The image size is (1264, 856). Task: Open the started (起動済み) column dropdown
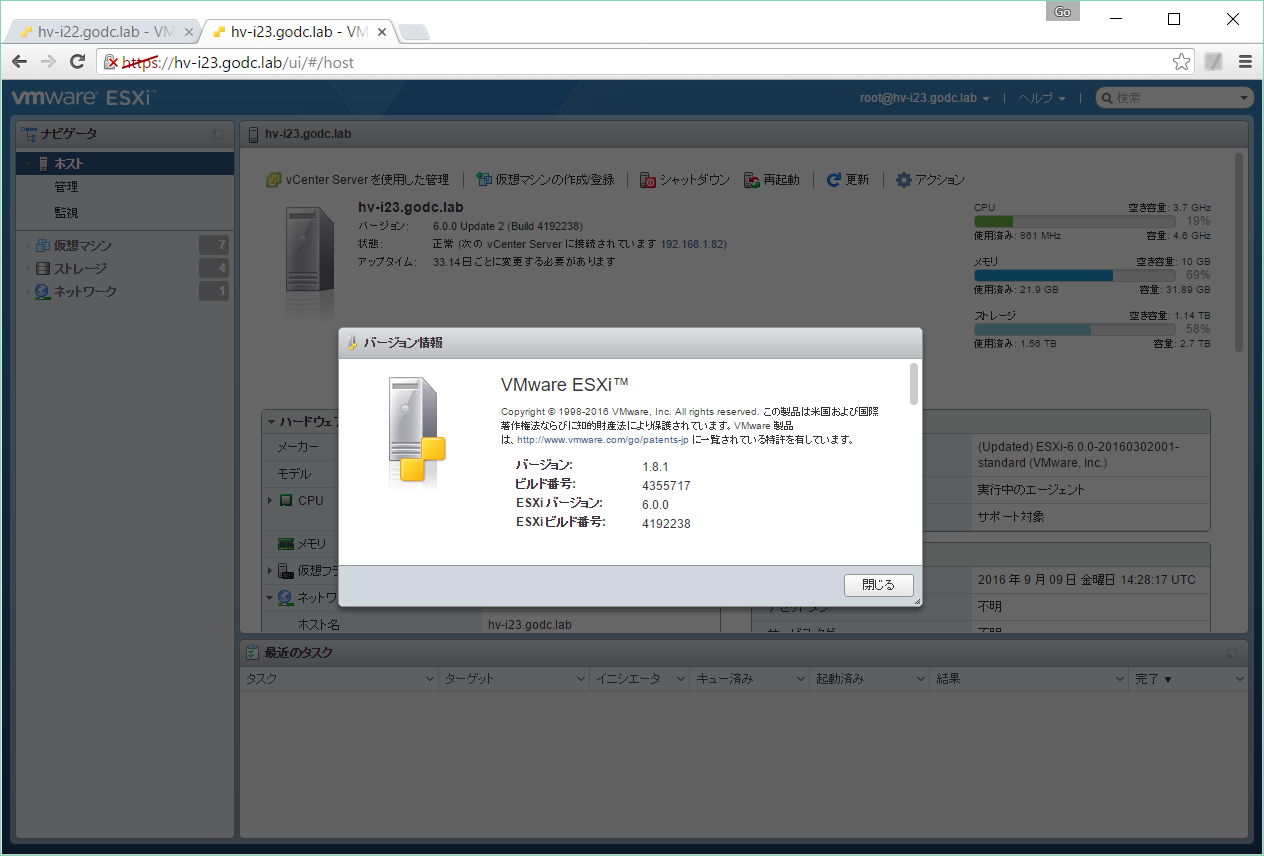[921, 679]
